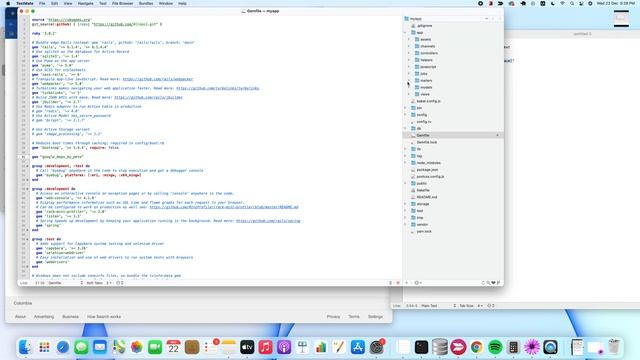Open the Gemfile language selector in status bar
This screenshot has height=360, width=640.
[x=65, y=283]
